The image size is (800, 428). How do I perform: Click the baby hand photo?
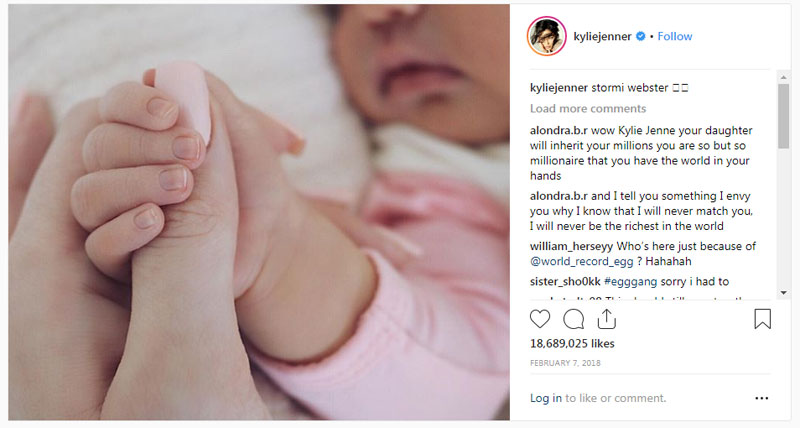point(259,212)
